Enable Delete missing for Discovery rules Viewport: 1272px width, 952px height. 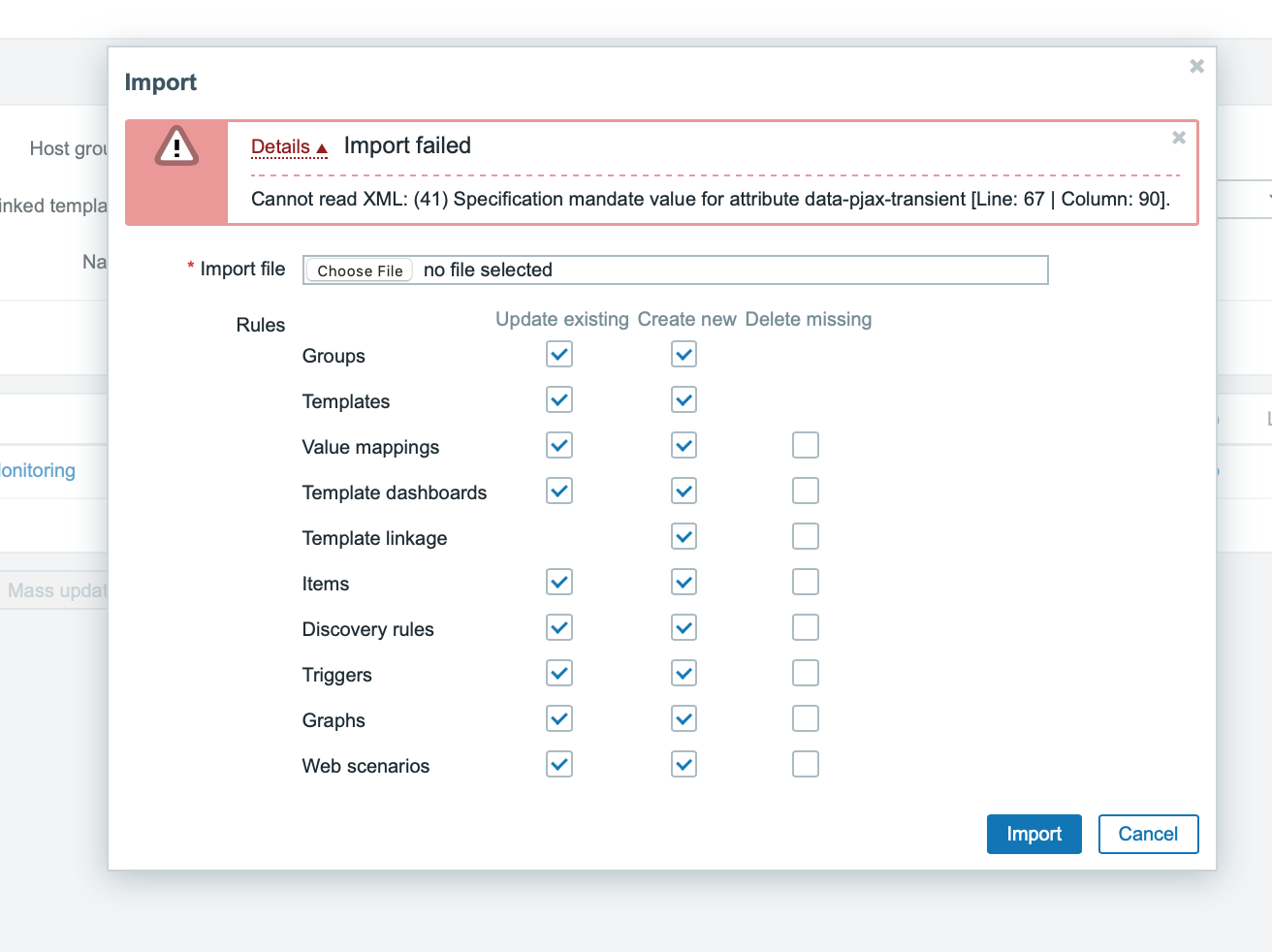coord(805,628)
